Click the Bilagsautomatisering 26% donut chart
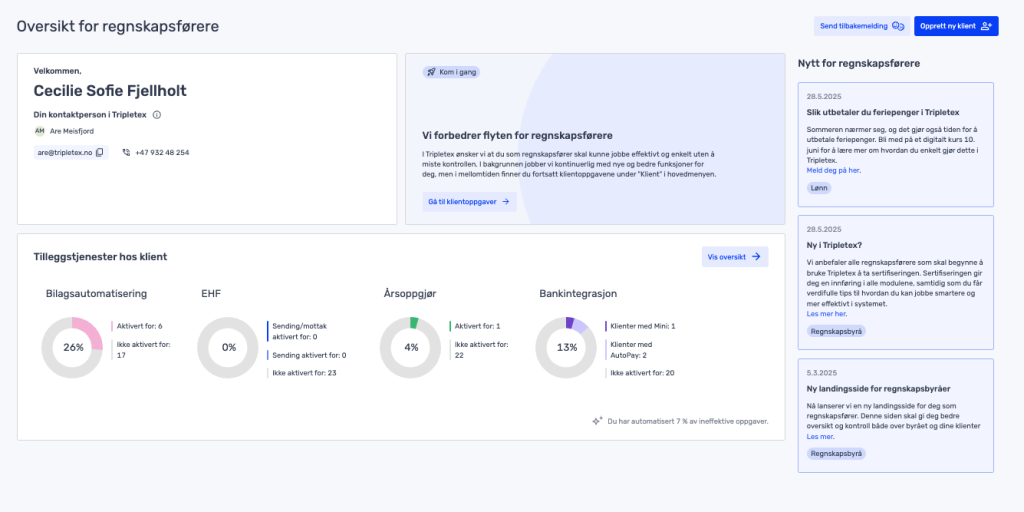1024x512 pixels. point(72,348)
